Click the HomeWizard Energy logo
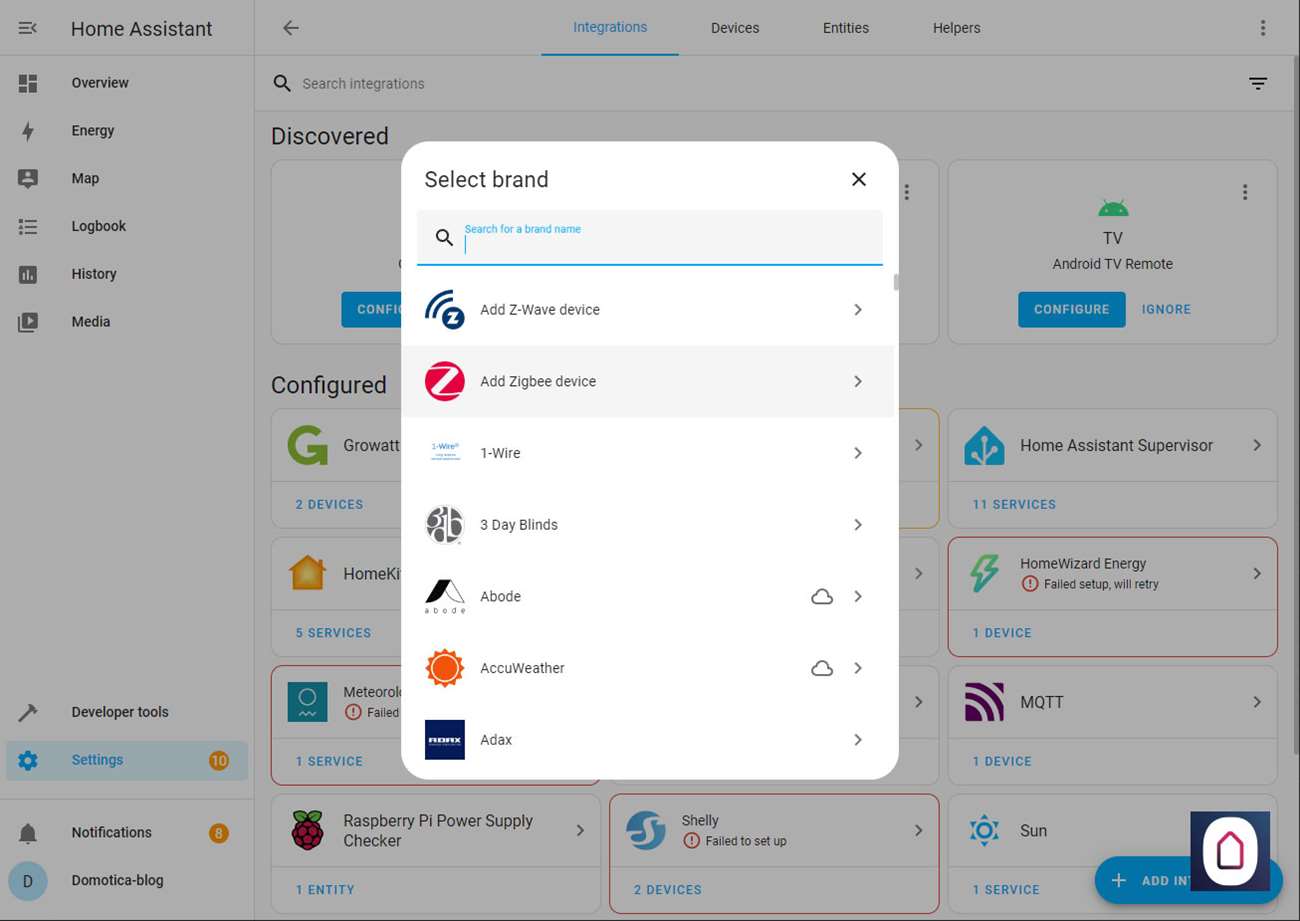The image size is (1300, 921). point(984,574)
